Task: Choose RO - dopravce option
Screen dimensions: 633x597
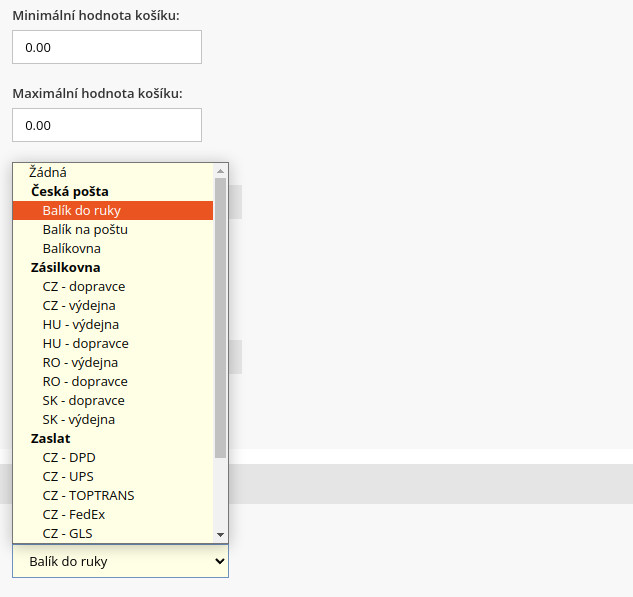Action: [85, 381]
